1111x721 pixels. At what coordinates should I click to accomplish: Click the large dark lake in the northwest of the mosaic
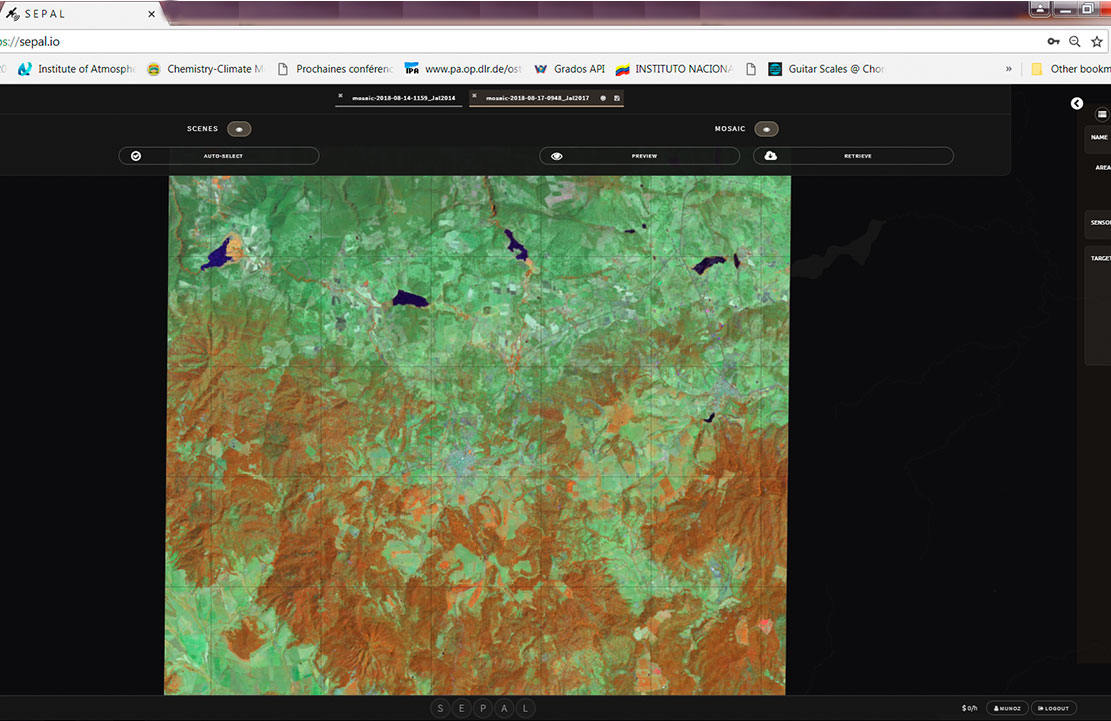coord(217,255)
